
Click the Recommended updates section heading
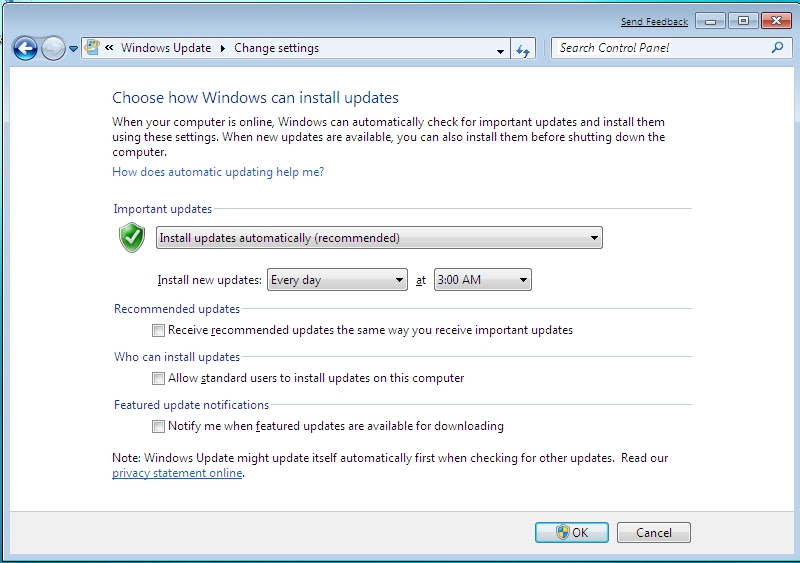click(177, 309)
